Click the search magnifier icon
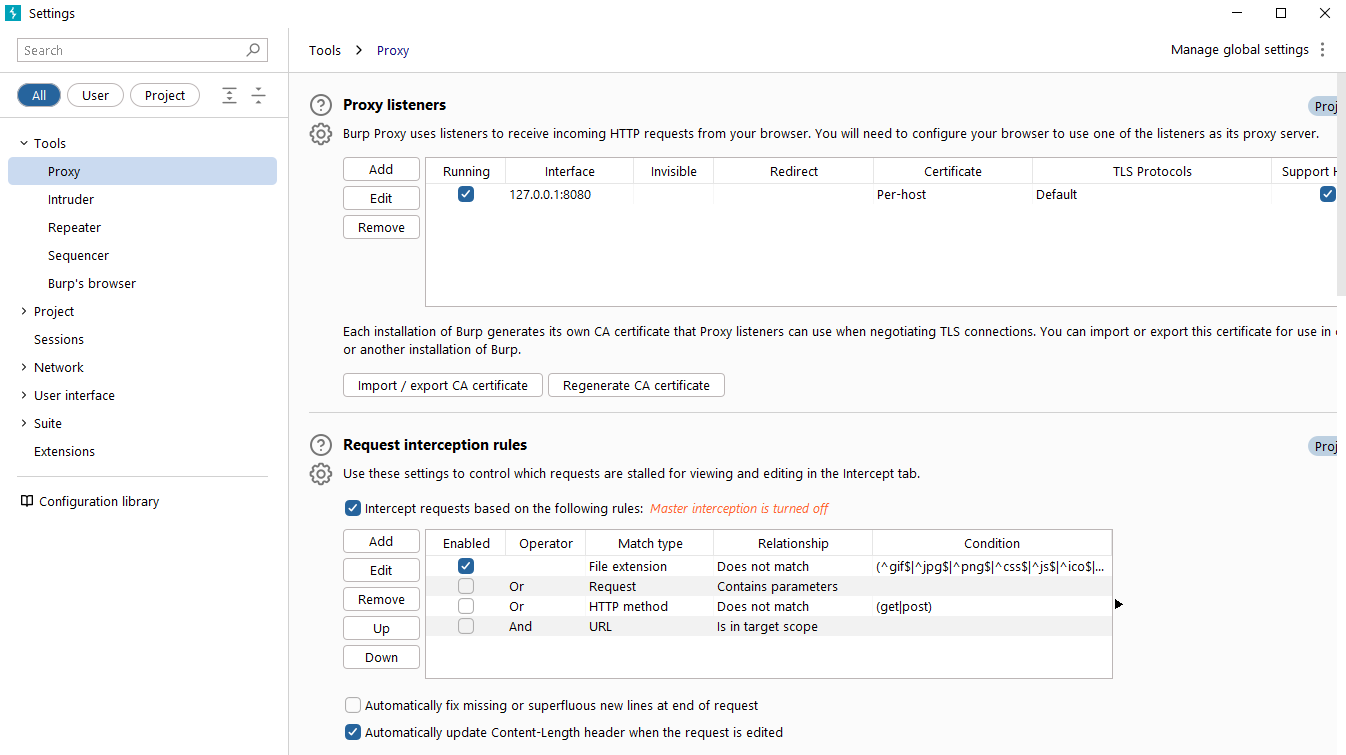The height and width of the screenshot is (755, 1346). pyautogui.click(x=253, y=49)
